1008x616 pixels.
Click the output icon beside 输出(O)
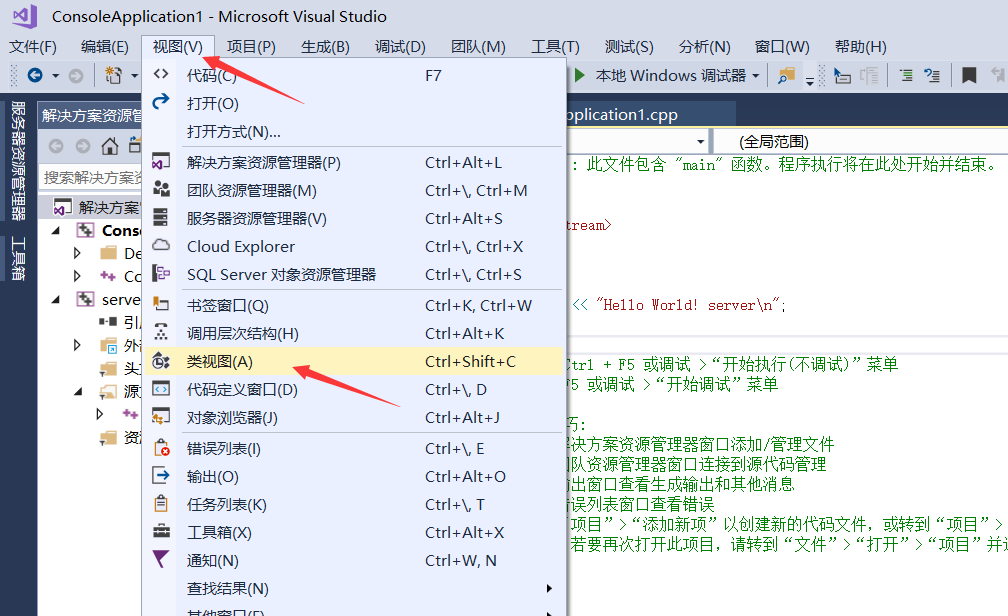coord(161,475)
